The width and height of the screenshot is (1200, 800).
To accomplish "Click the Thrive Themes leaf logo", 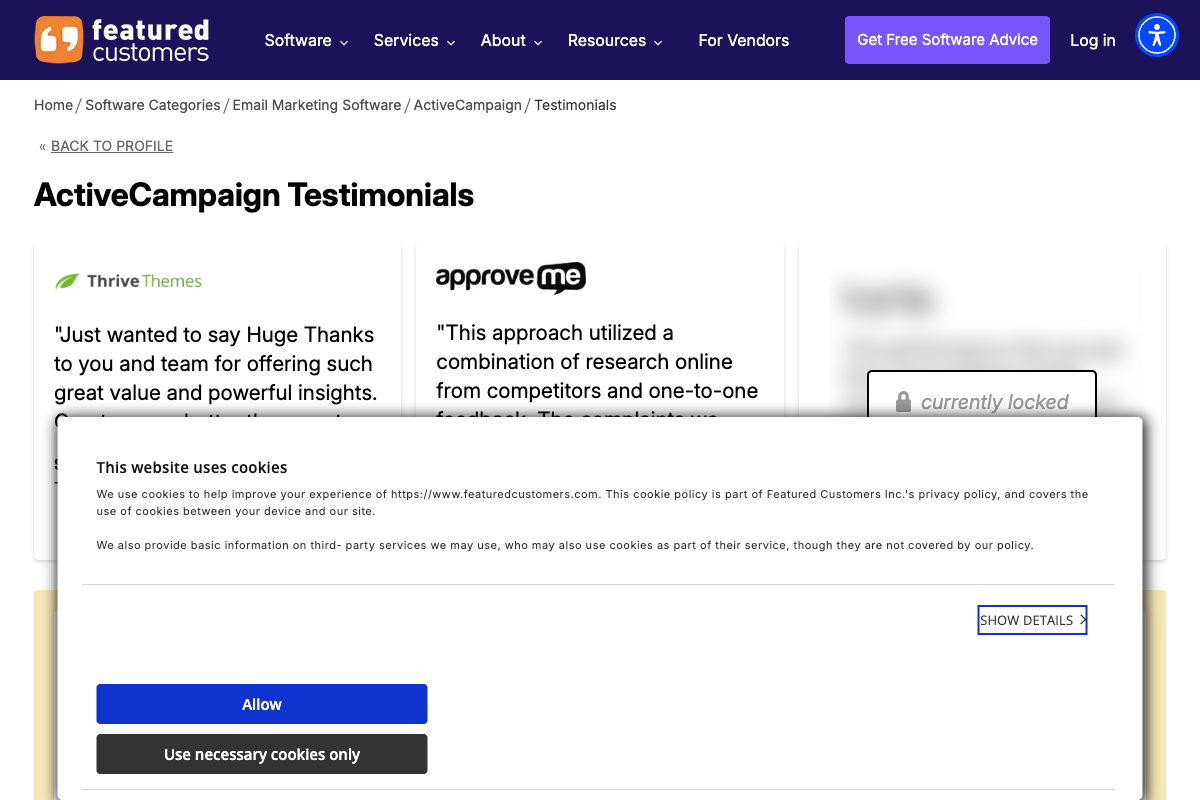I will 68,280.
